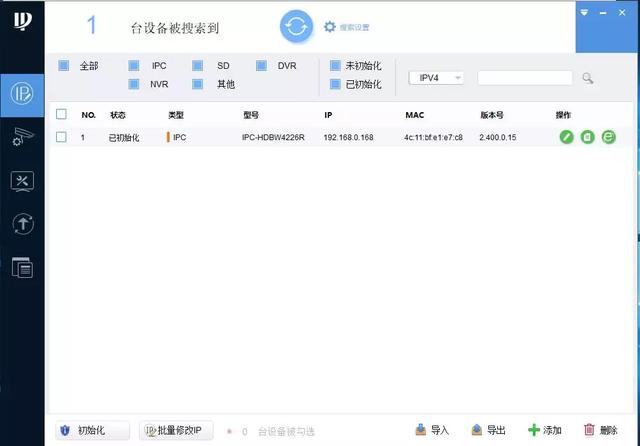Sort by the 版本号 column header

click(492, 115)
